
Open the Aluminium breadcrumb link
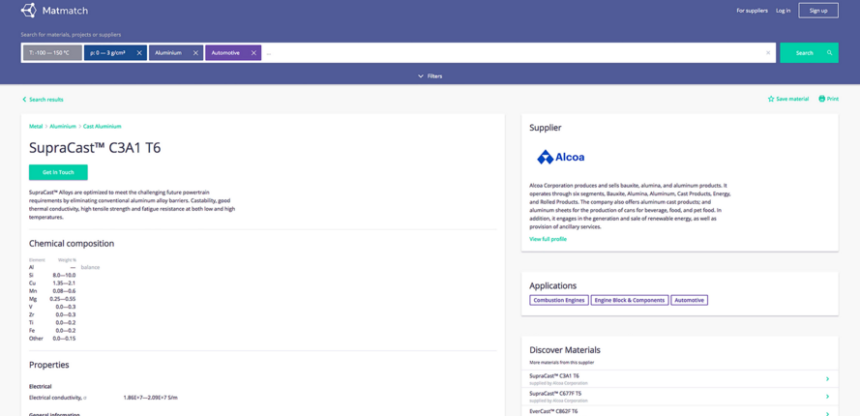click(x=63, y=126)
